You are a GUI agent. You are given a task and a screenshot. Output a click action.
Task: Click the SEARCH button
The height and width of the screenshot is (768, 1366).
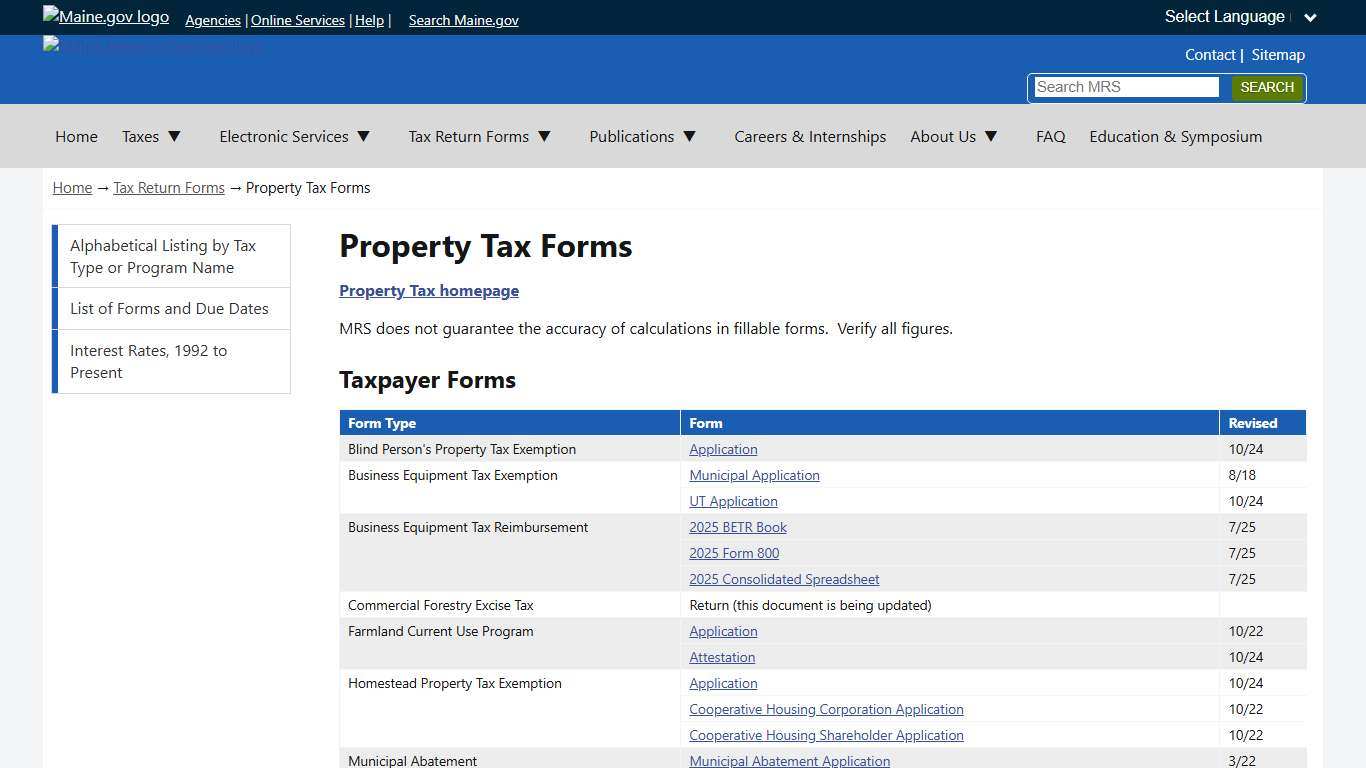[1266, 87]
